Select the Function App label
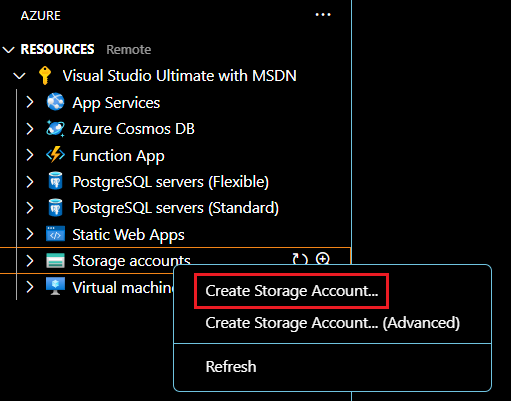The height and width of the screenshot is (401, 511). pos(119,156)
